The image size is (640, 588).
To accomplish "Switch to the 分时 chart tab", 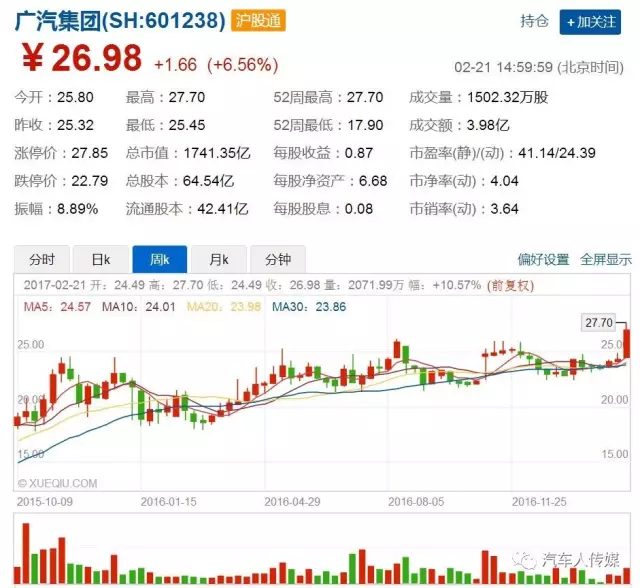I will 42,260.
